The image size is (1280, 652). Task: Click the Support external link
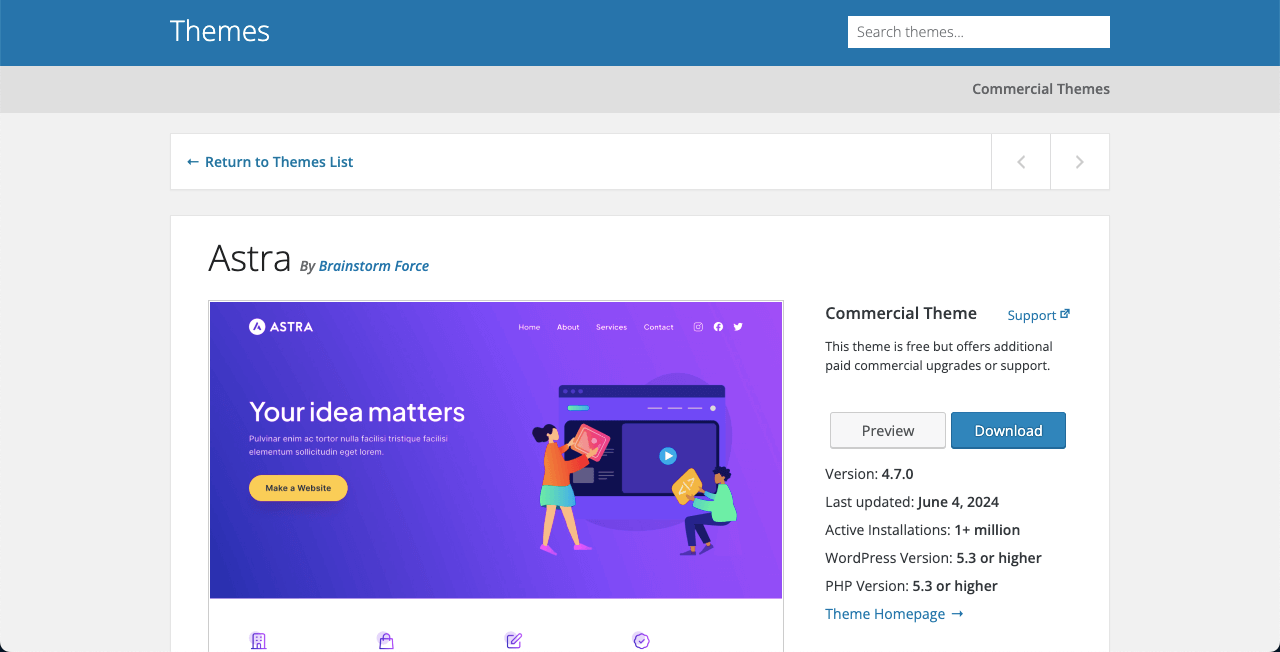(x=1039, y=315)
